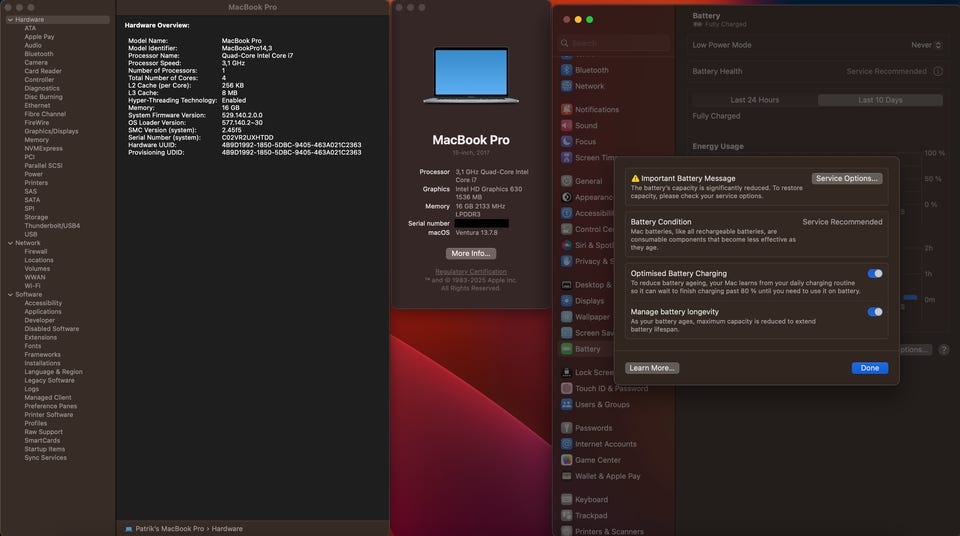Image resolution: width=960 pixels, height=536 pixels.
Task: Select the Internet Accounts icon
Action: pyautogui.click(x=566, y=444)
